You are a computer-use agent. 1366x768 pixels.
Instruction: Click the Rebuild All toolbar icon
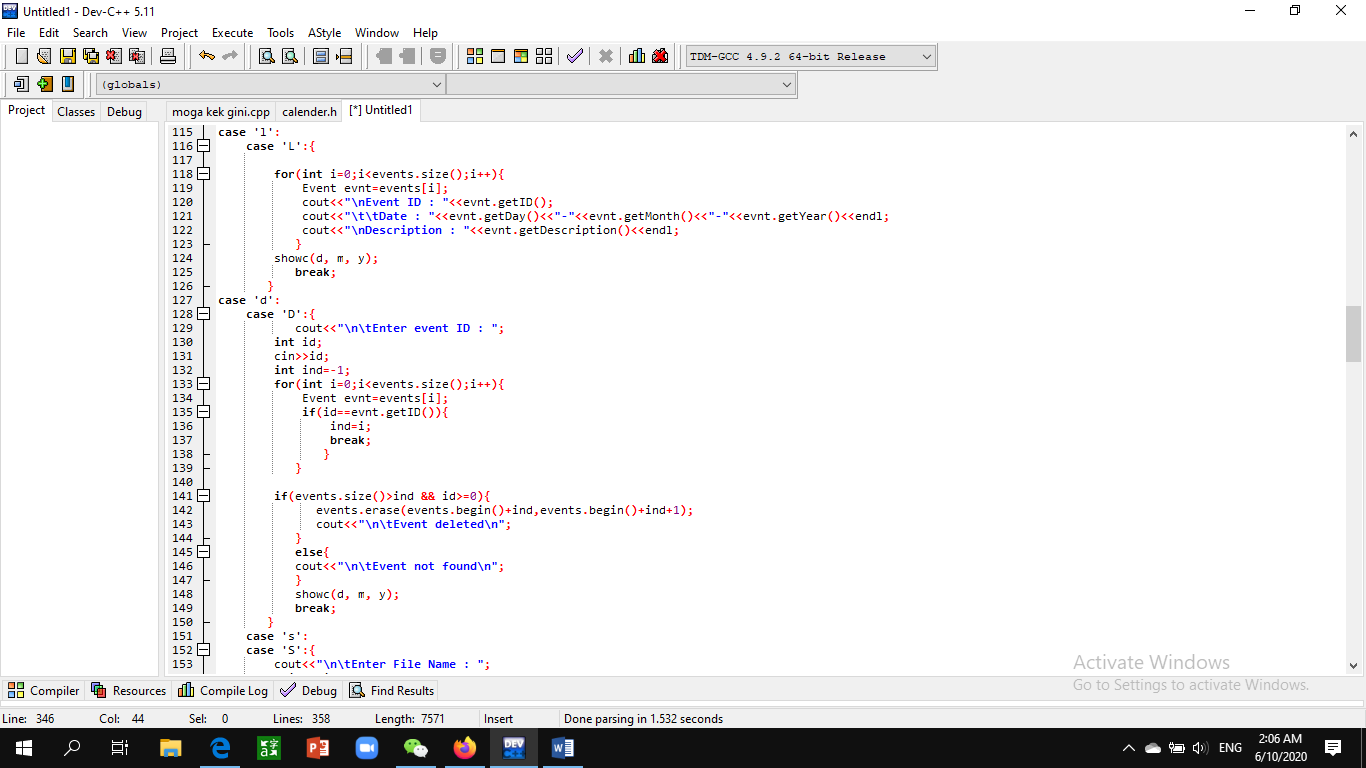(544, 56)
